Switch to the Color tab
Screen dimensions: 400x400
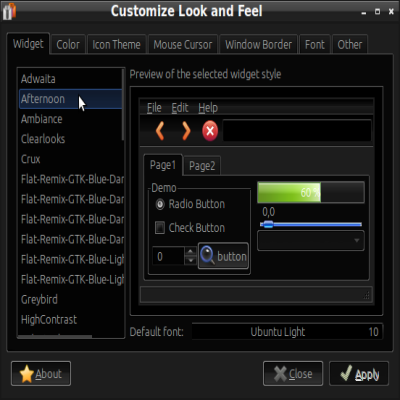point(68,44)
